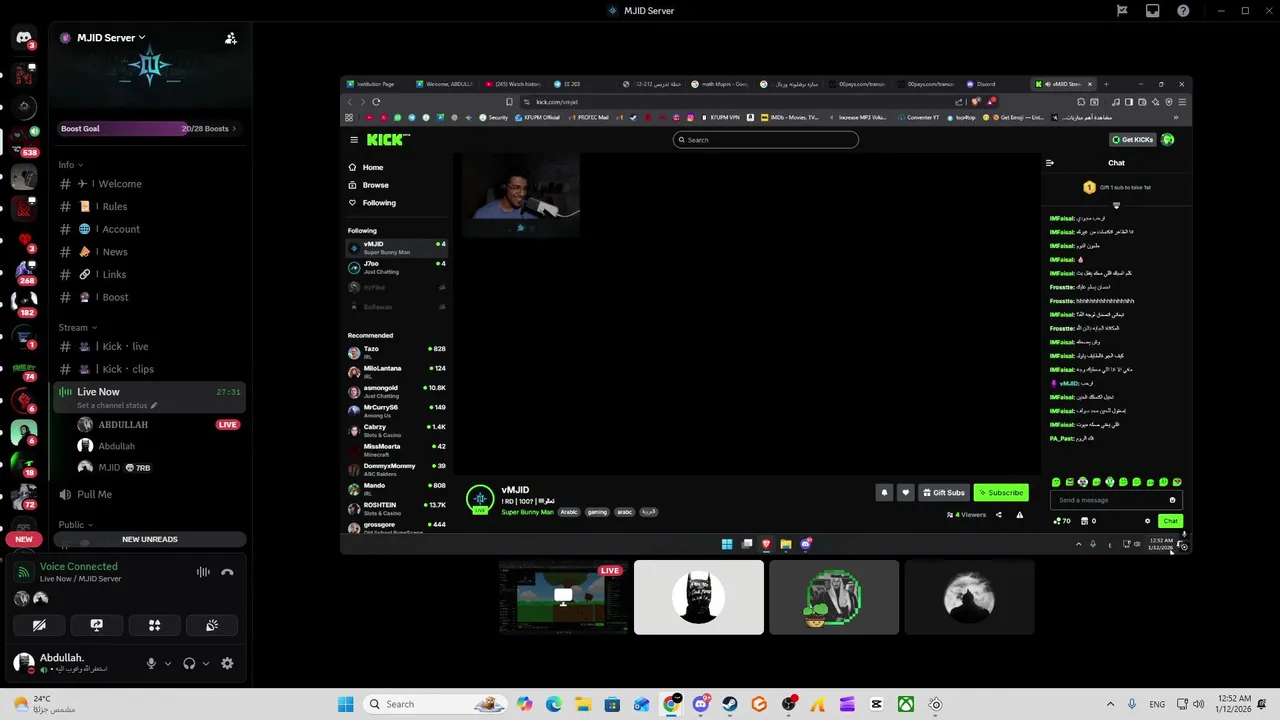
Task: Click Subscribe button on streamed Kick page
Action: tap(1001, 492)
